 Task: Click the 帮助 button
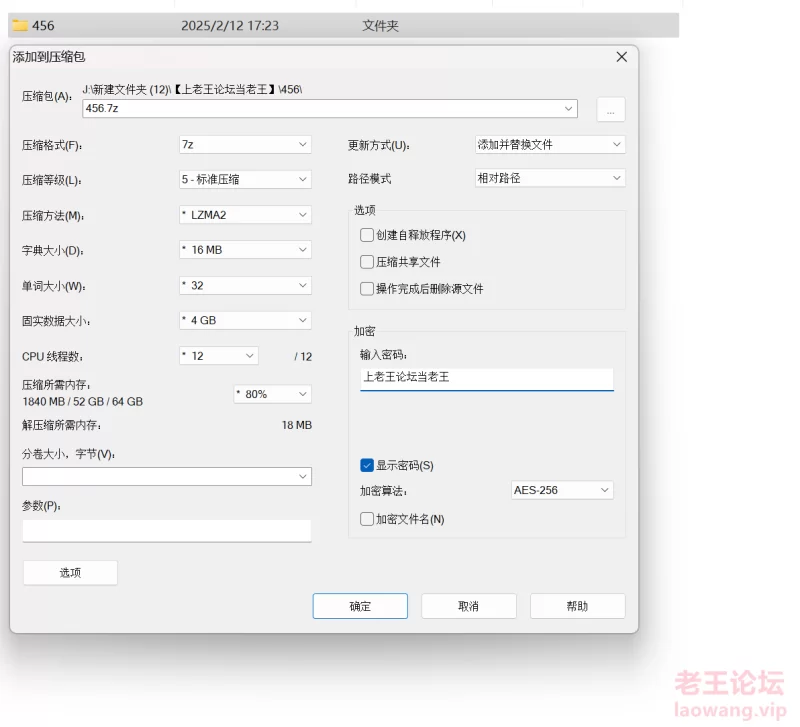578,606
